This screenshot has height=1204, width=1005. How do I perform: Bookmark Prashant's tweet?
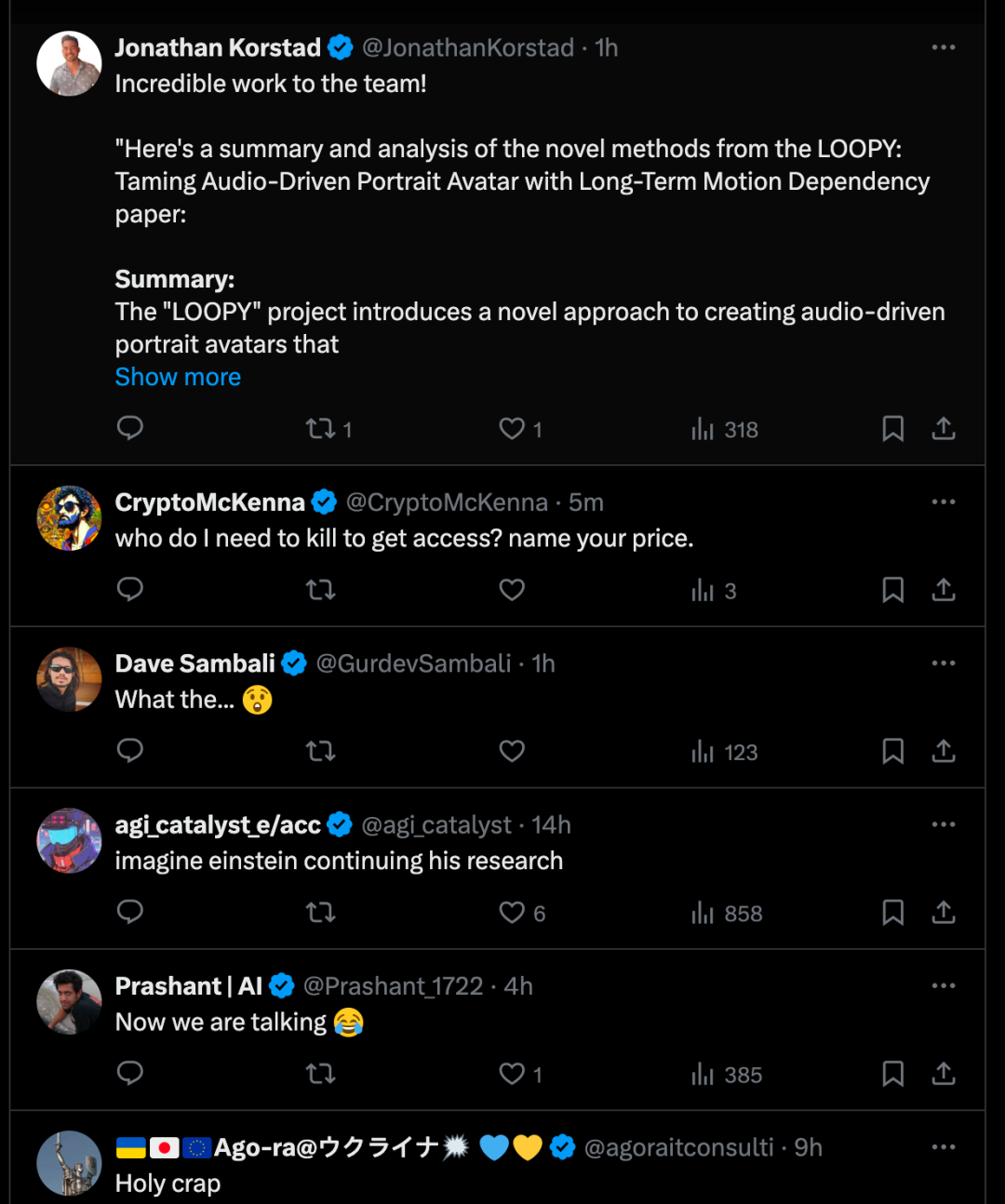[x=892, y=1074]
